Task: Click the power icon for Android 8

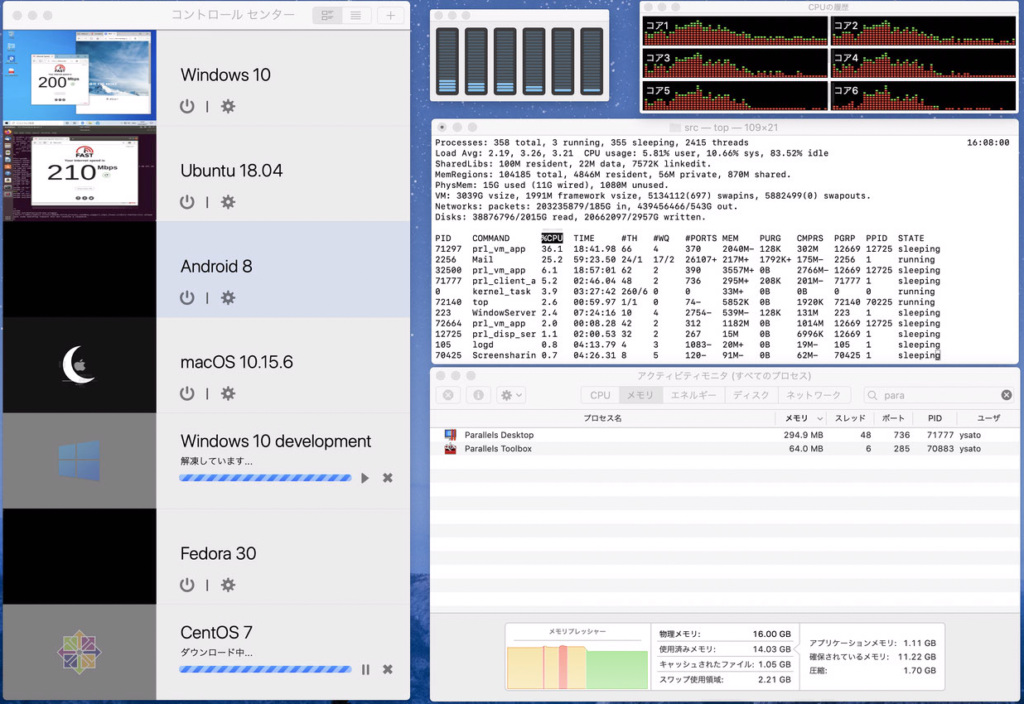Action: (x=187, y=298)
